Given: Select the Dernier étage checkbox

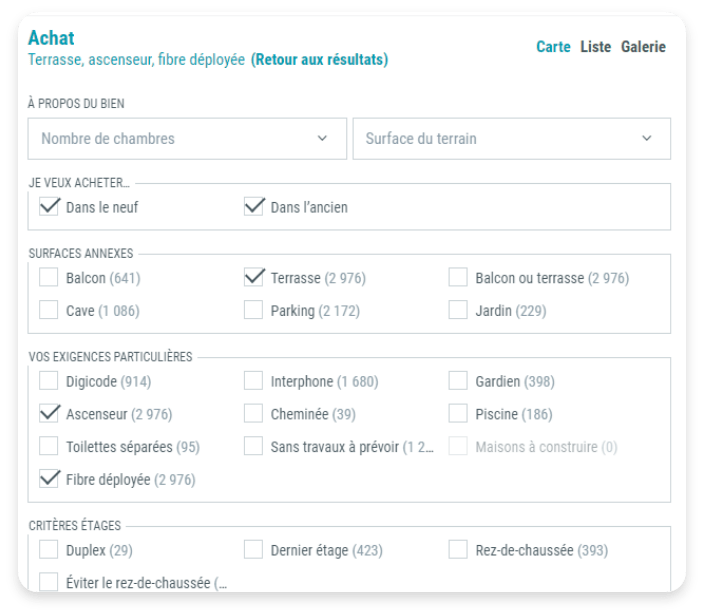Looking at the screenshot, I should (254, 550).
